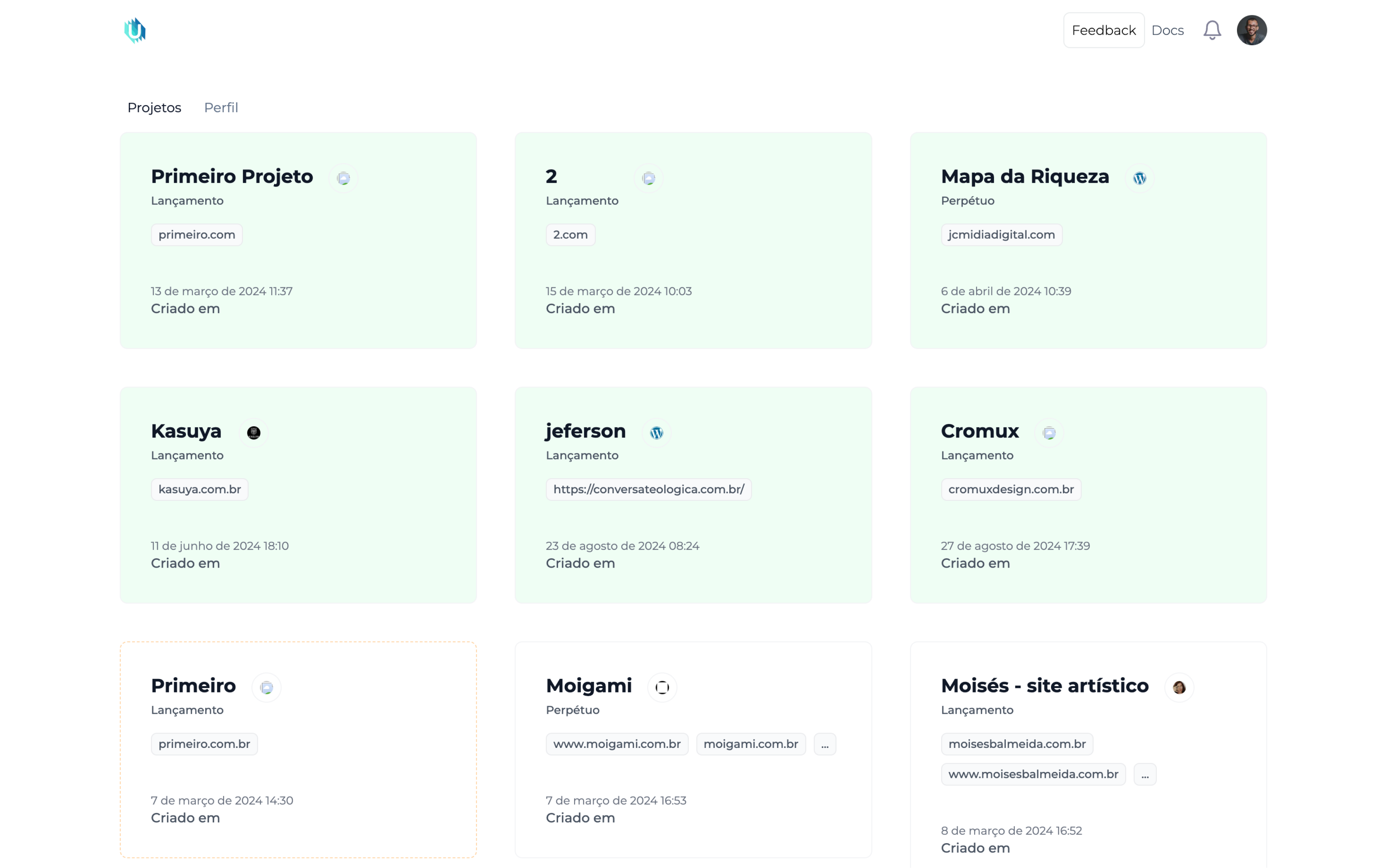Click the date 6 de abril de 2024 10:39

1006,291
